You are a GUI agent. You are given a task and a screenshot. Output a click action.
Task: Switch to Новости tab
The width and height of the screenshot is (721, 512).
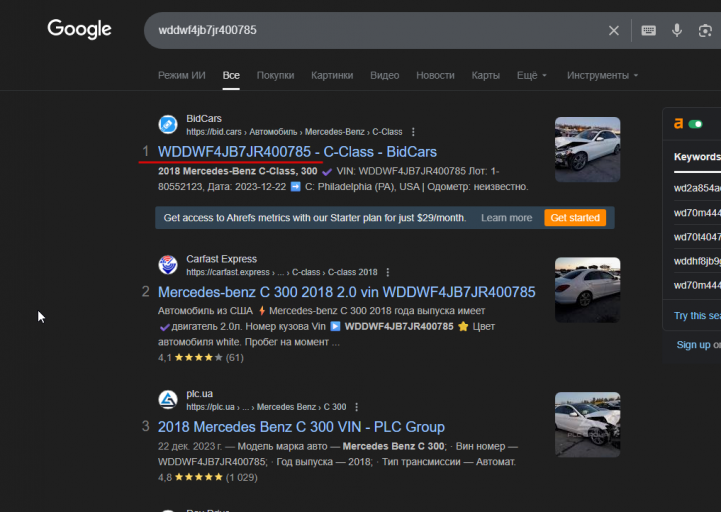(x=435, y=75)
